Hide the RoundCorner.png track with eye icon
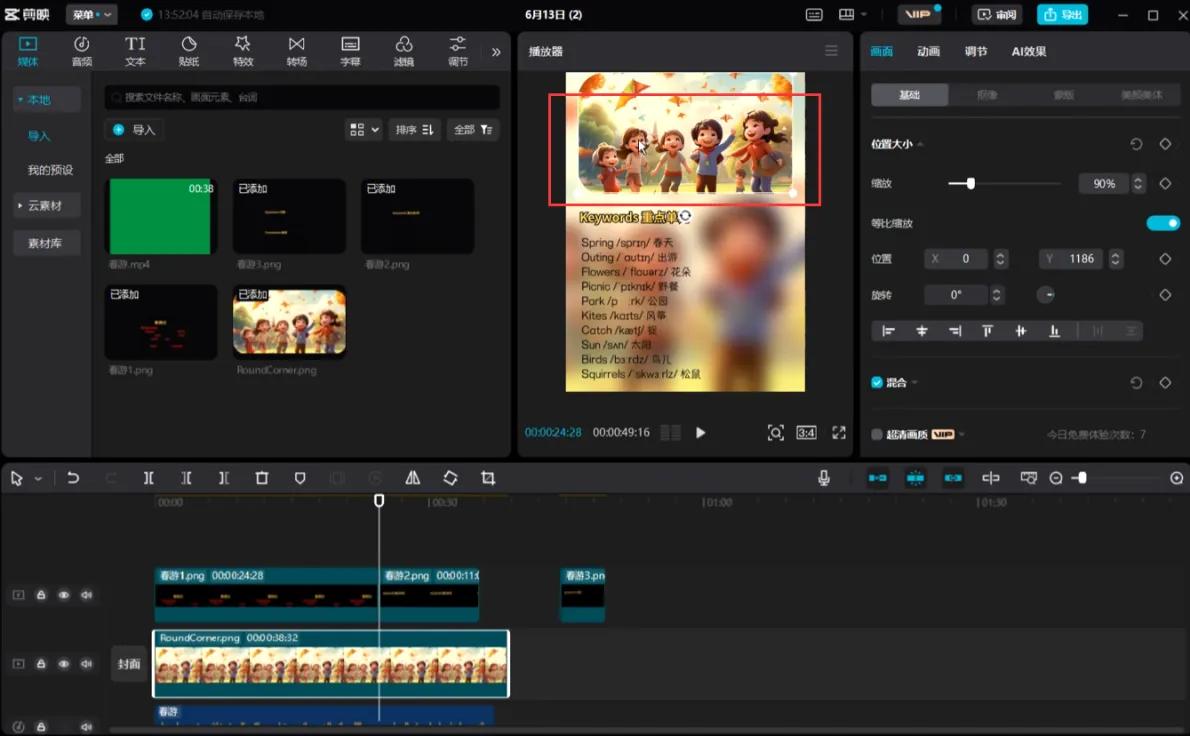 pyautogui.click(x=64, y=664)
